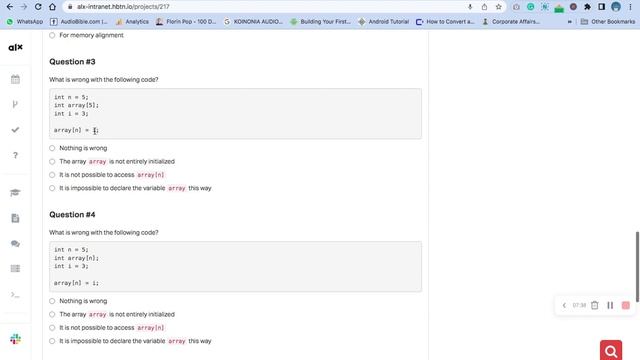Select 'Nothing is wrong' for Question #4

tap(52, 301)
